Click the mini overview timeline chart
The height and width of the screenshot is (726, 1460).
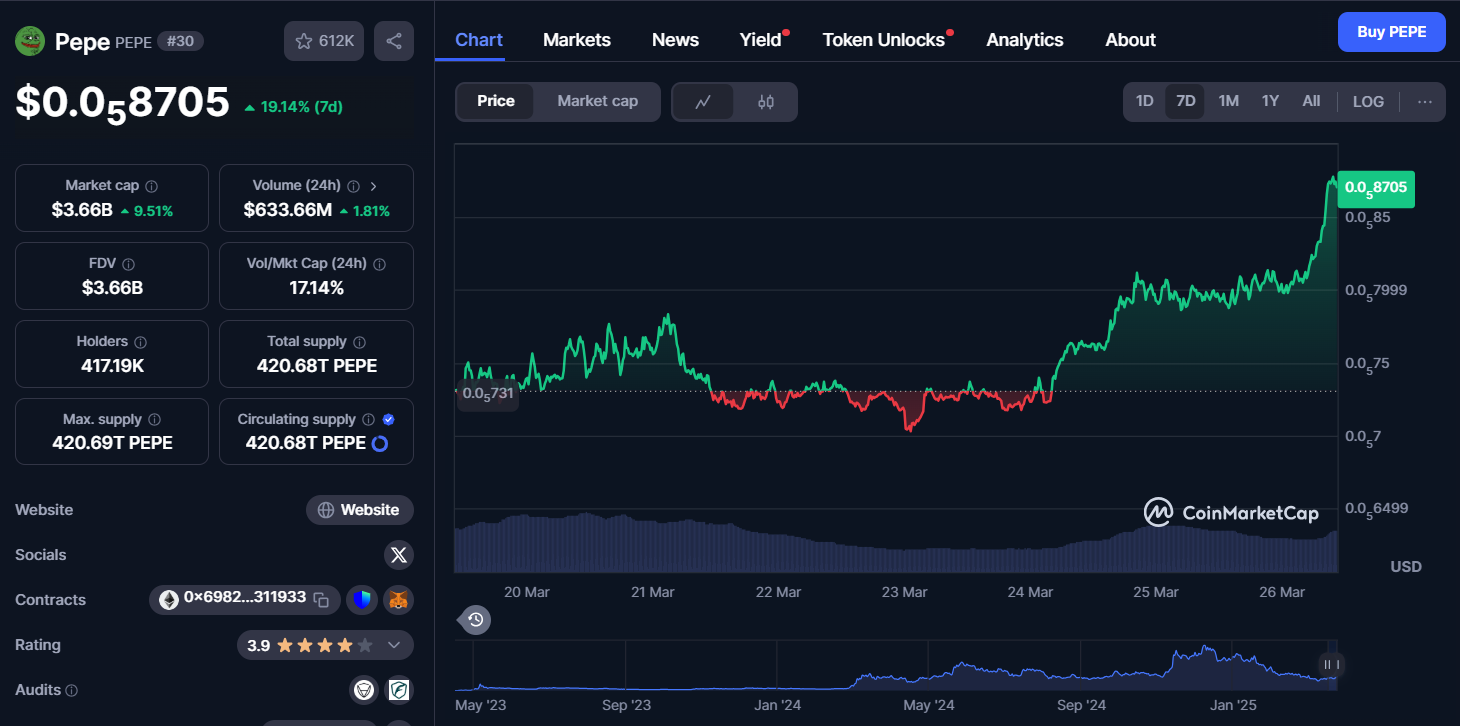(x=897, y=665)
